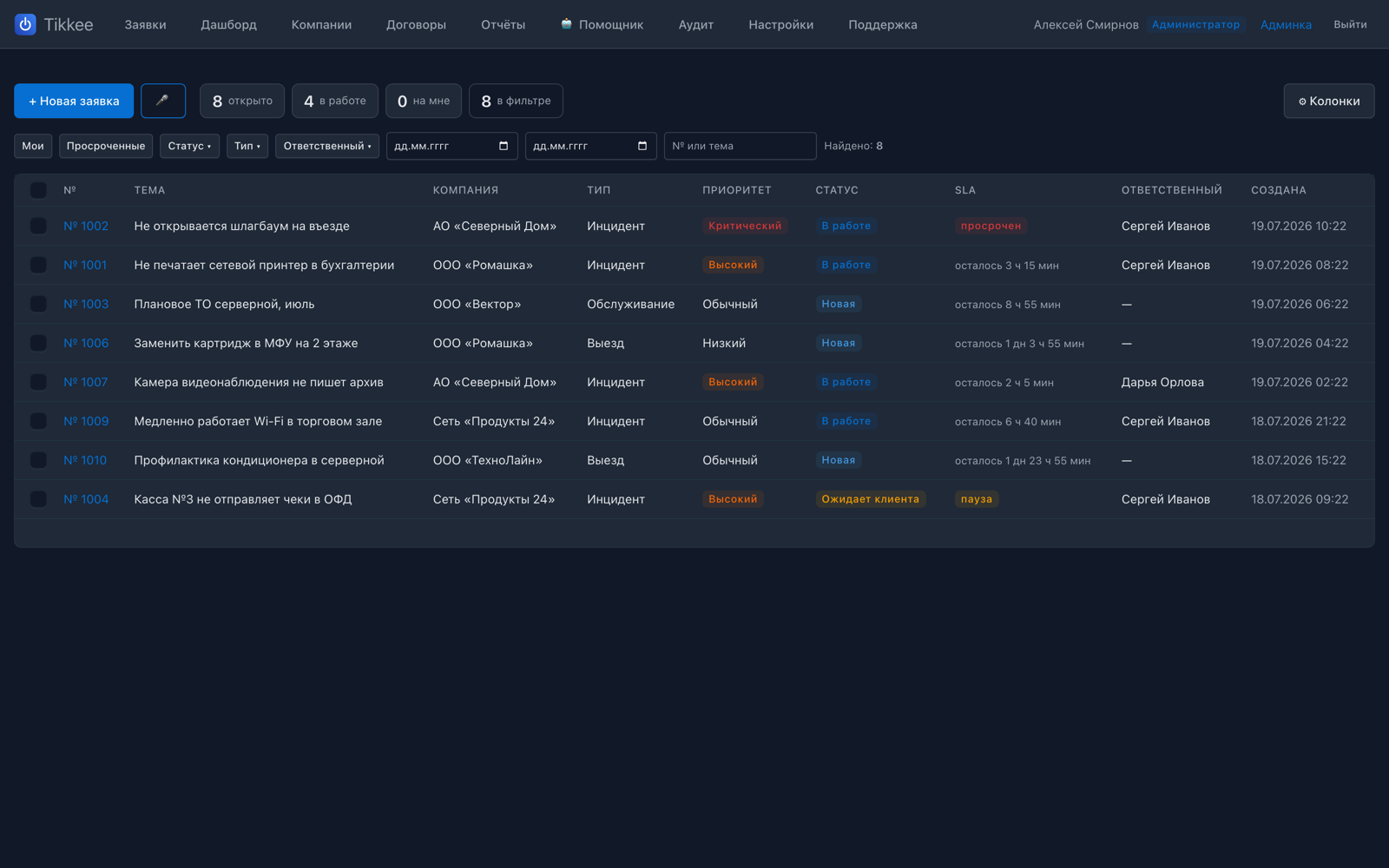Viewport: 1389px width, 868px height.
Task: Expand the Ответственный filter dropdown
Action: tap(327, 146)
